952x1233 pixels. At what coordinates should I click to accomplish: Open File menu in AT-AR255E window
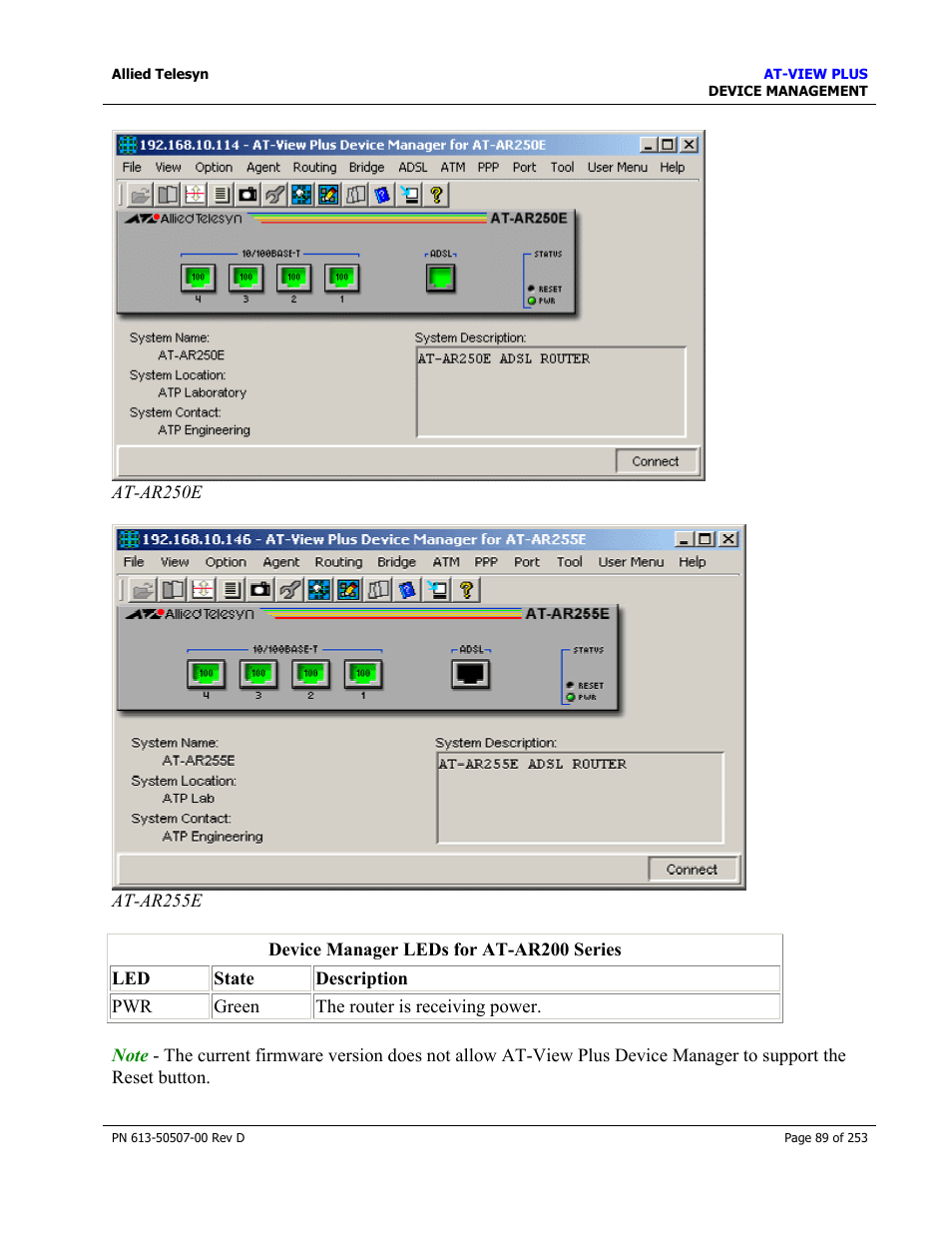[x=134, y=562]
